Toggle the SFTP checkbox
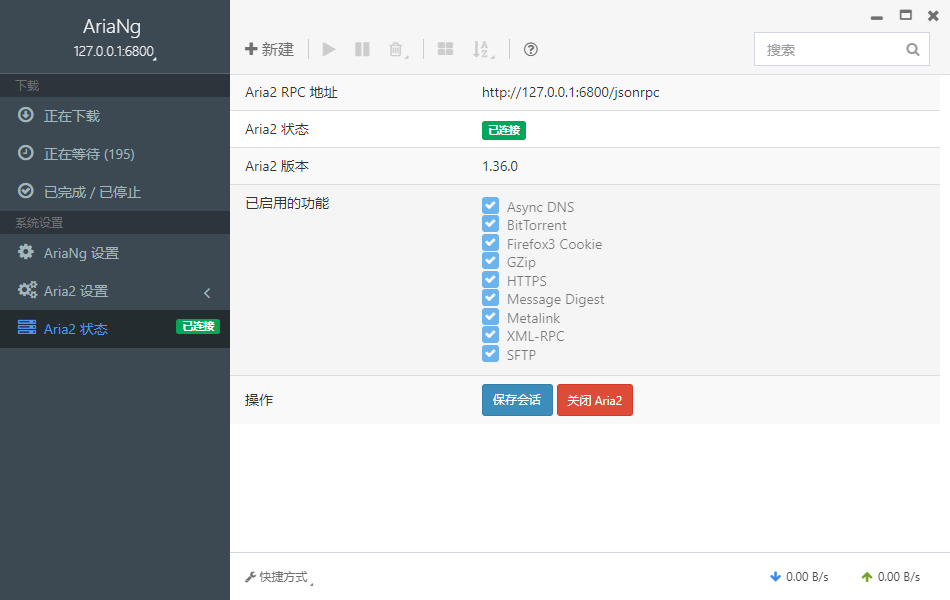 [x=490, y=354]
